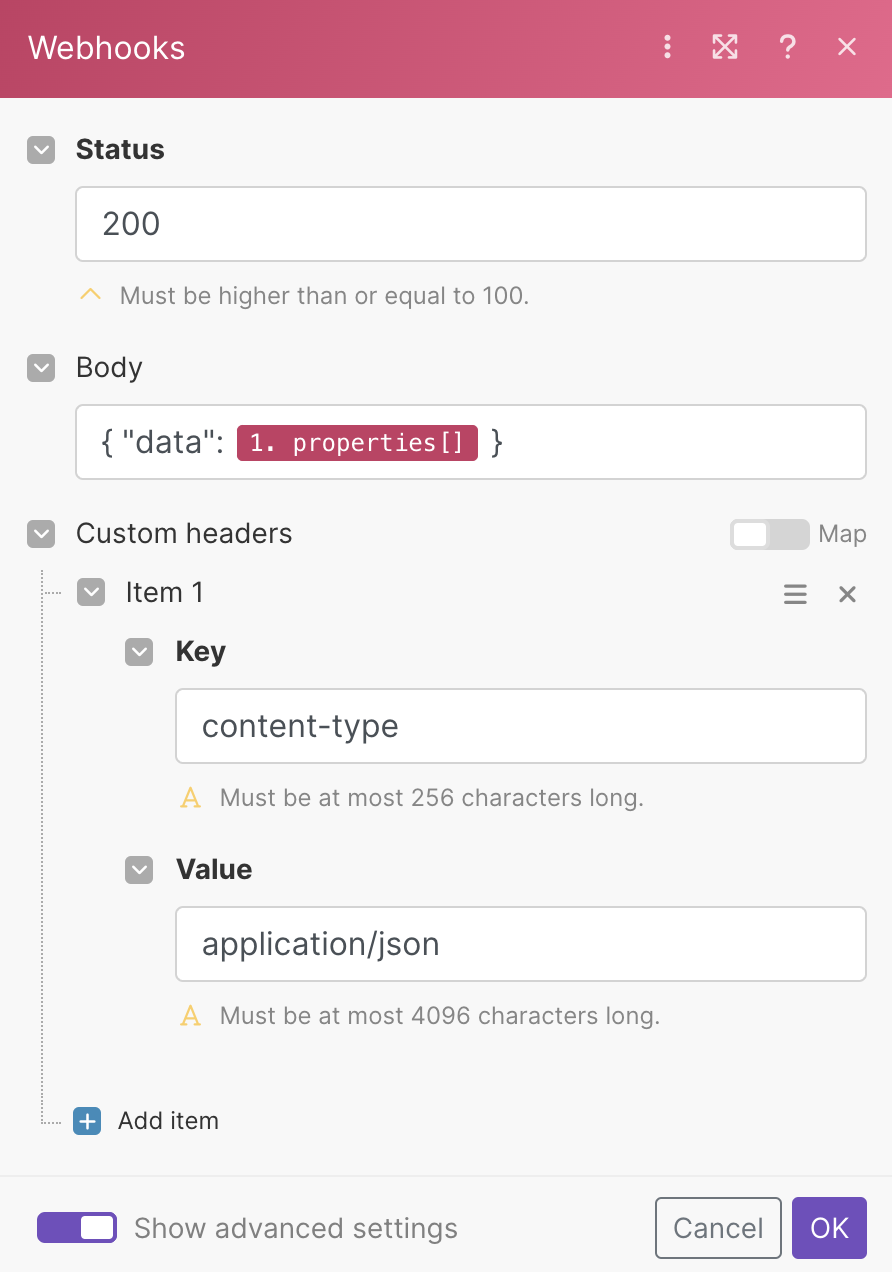Click the expand to fullscreen icon

[x=725, y=47]
